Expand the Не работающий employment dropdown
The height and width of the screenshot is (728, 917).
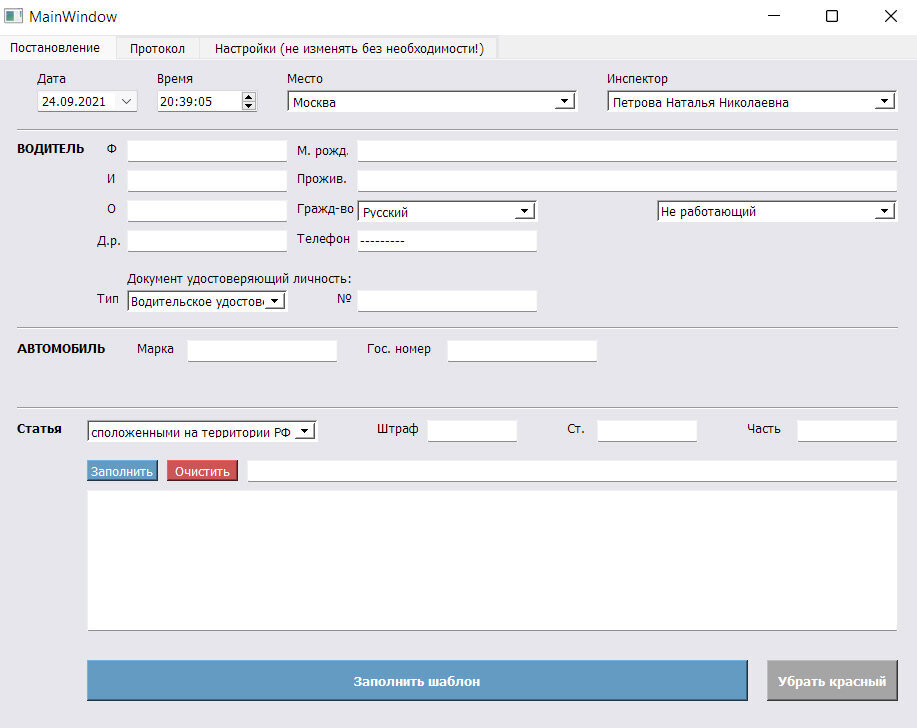tap(777, 211)
